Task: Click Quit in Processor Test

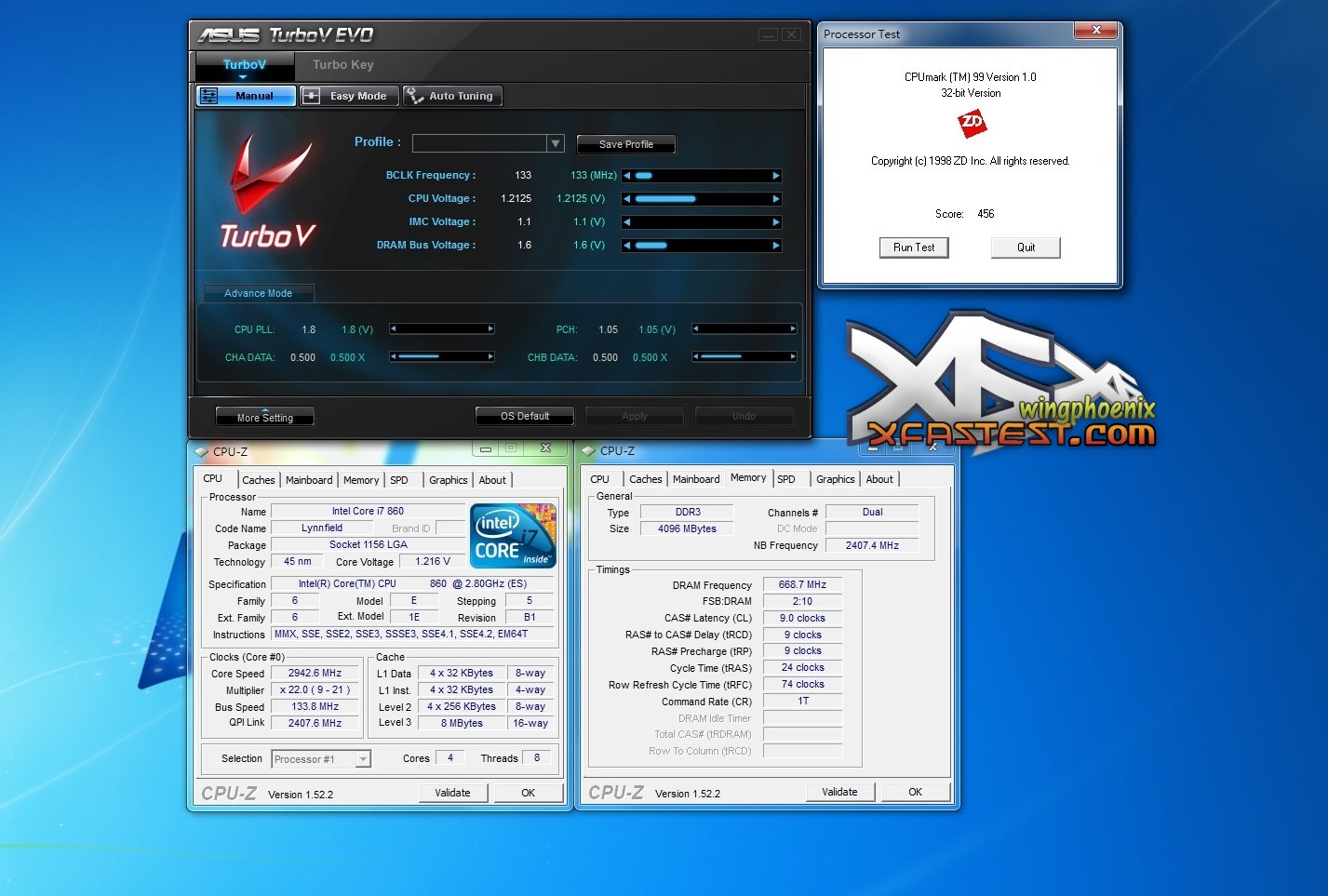Action: [x=1026, y=247]
